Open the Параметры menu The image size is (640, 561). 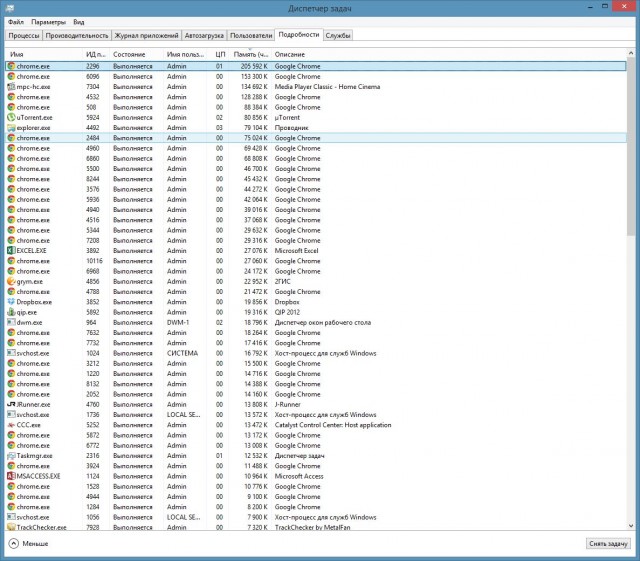pos(48,22)
